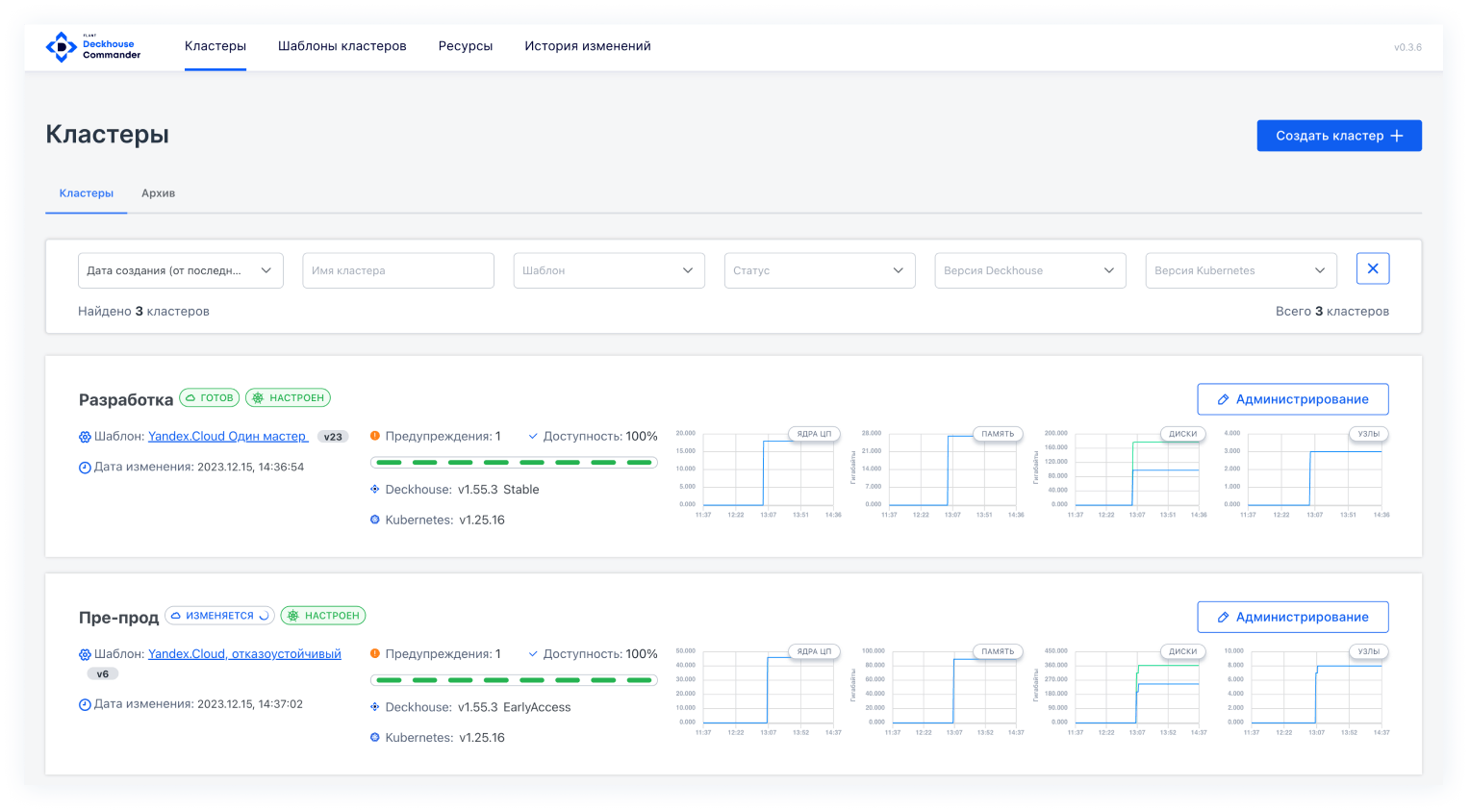Click the v23 template version badge
This screenshot has width=1470, height=812.
click(x=333, y=437)
